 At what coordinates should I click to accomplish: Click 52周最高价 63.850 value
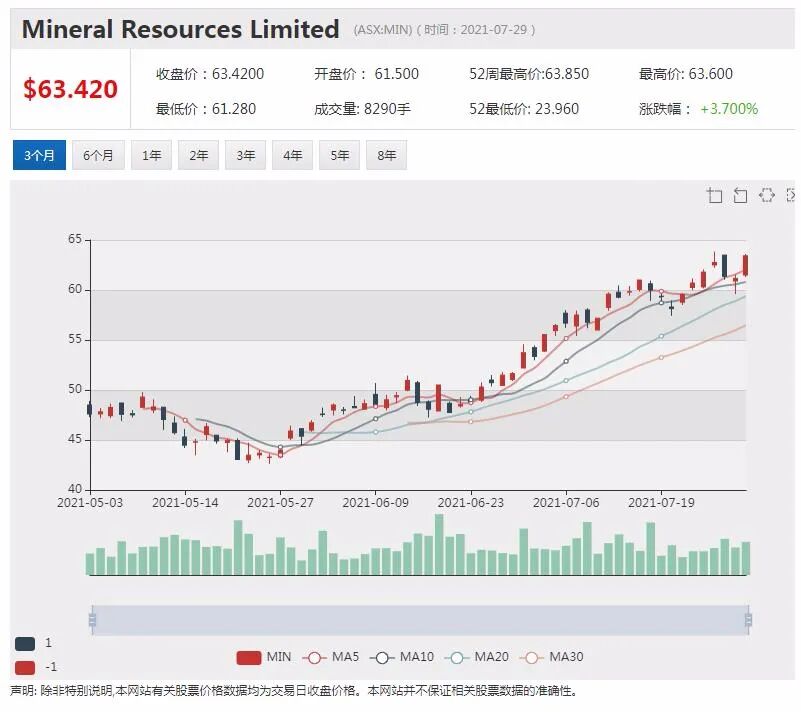pos(529,74)
